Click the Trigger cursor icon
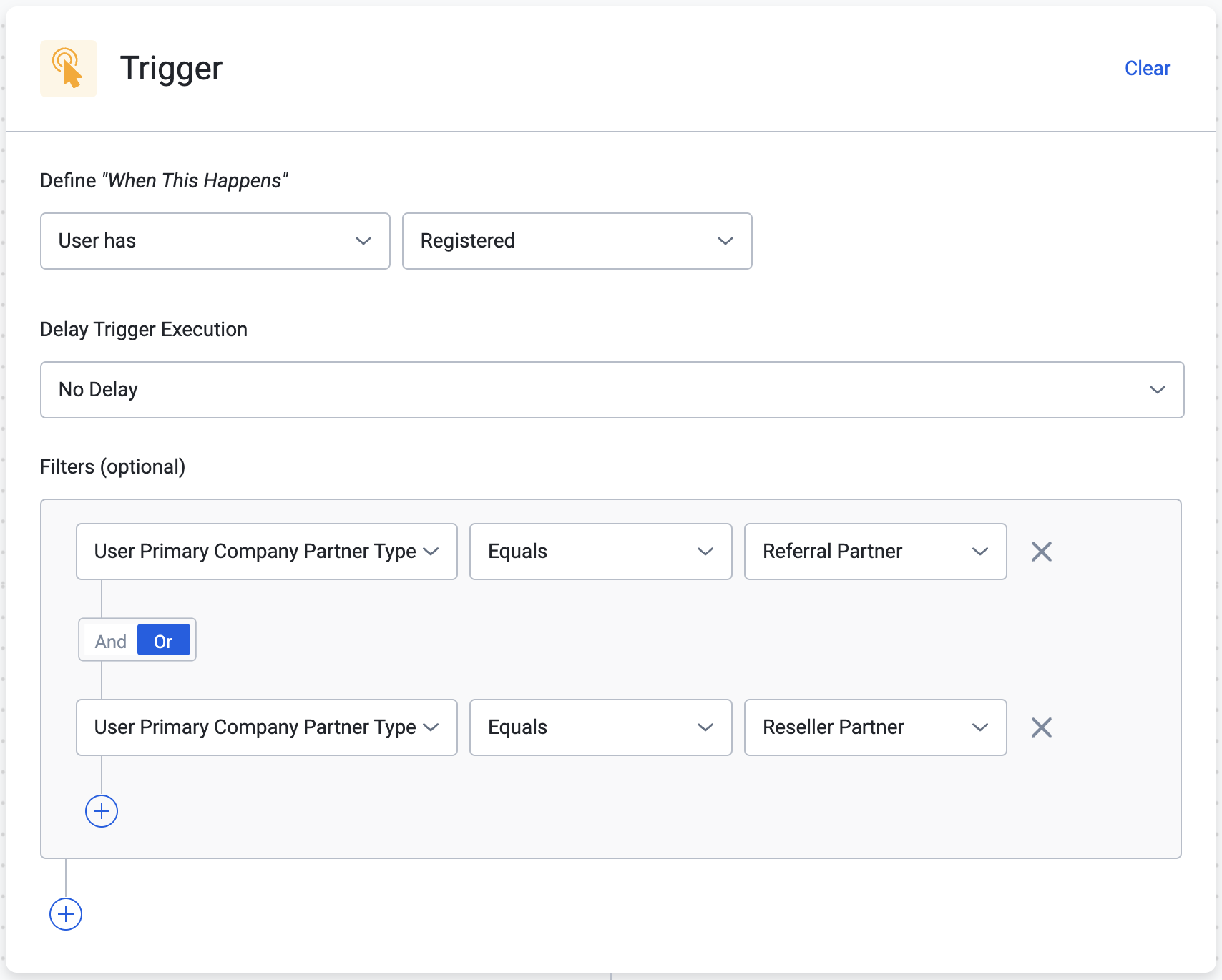 tap(69, 69)
